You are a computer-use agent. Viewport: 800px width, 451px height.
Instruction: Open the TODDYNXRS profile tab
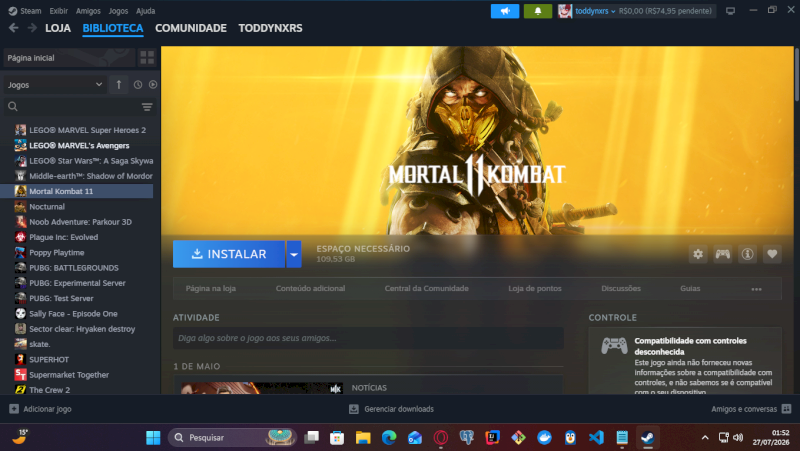click(270, 28)
